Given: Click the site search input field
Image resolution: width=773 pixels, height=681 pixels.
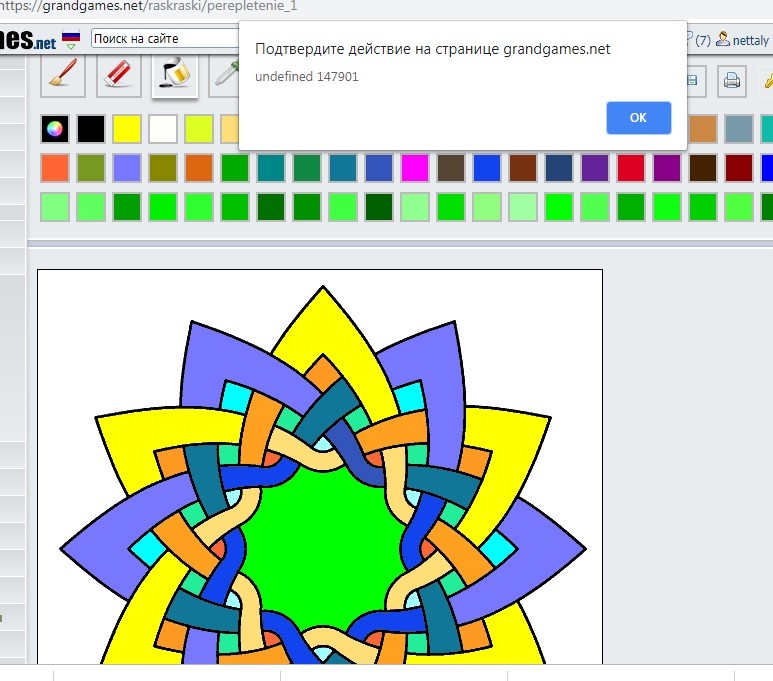Looking at the screenshot, I should point(165,38).
